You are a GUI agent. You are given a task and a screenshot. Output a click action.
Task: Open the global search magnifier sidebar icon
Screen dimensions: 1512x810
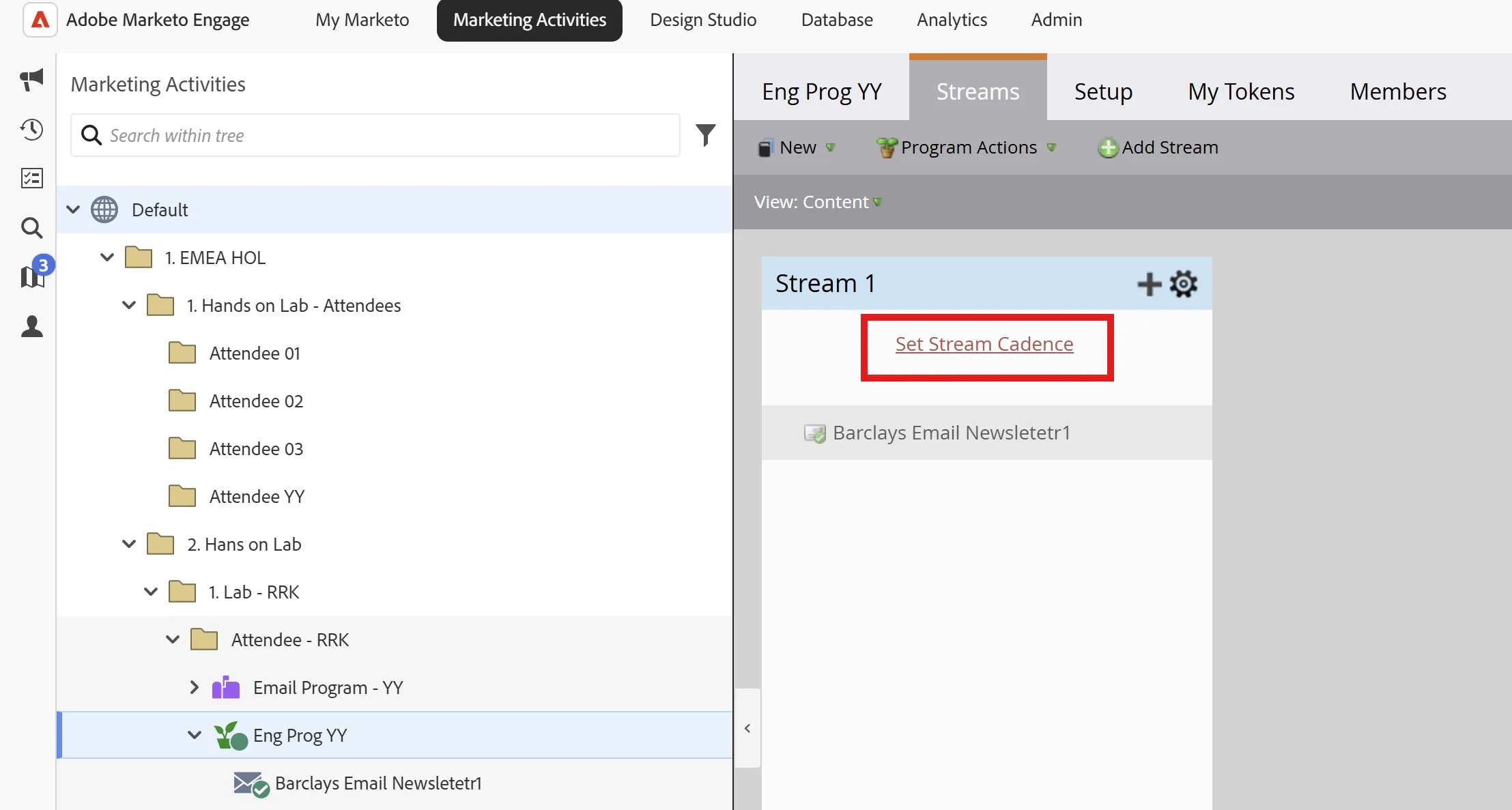31,228
